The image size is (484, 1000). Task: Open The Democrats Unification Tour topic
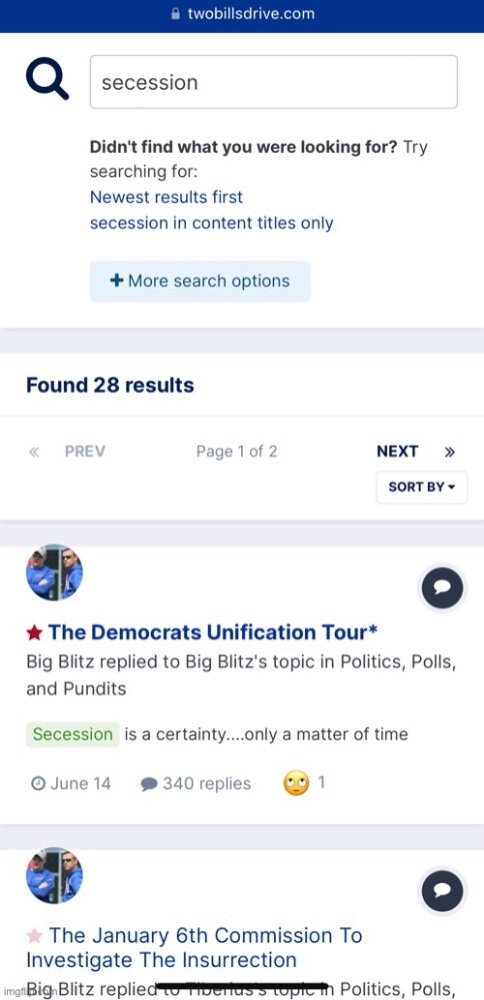point(213,632)
